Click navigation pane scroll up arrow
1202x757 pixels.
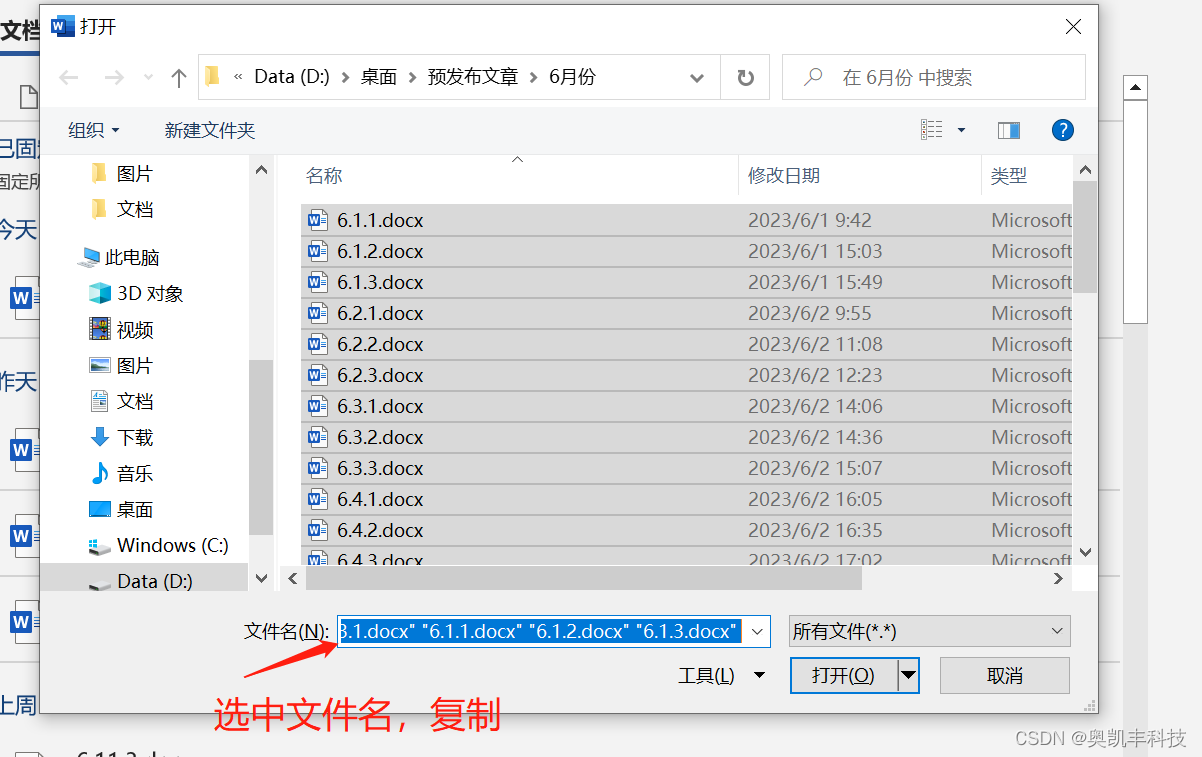[261, 171]
